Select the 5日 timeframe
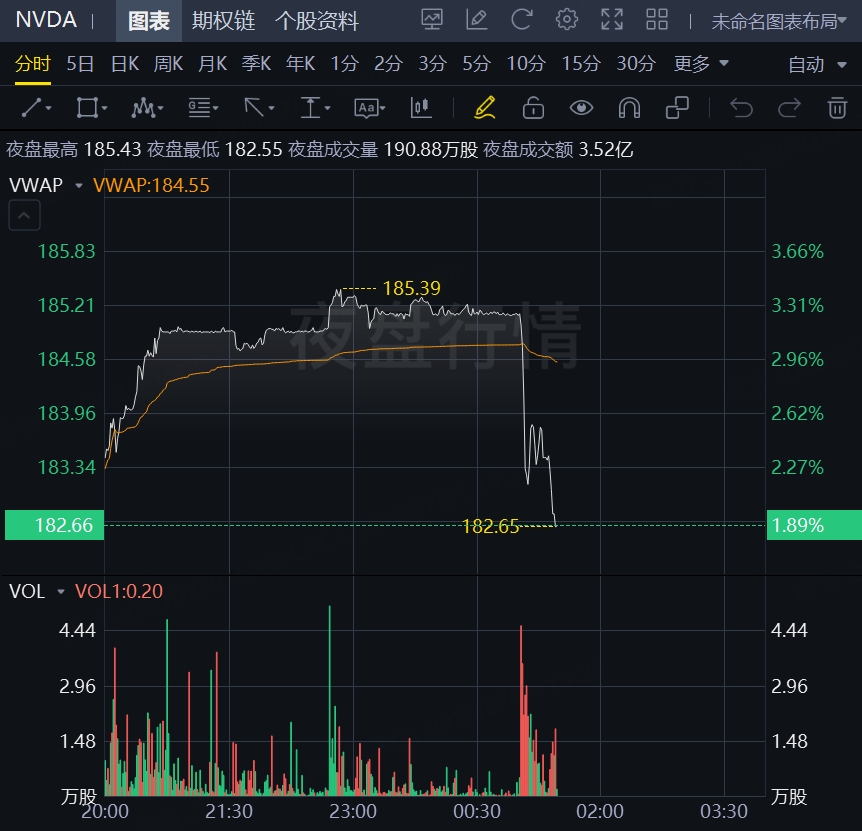The width and height of the screenshot is (862, 831). (80, 64)
